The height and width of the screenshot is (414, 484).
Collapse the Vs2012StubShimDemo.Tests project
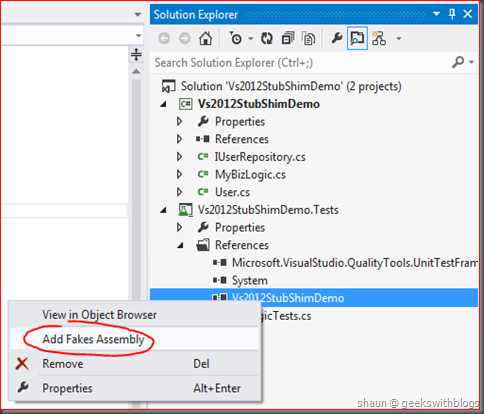[163, 210]
